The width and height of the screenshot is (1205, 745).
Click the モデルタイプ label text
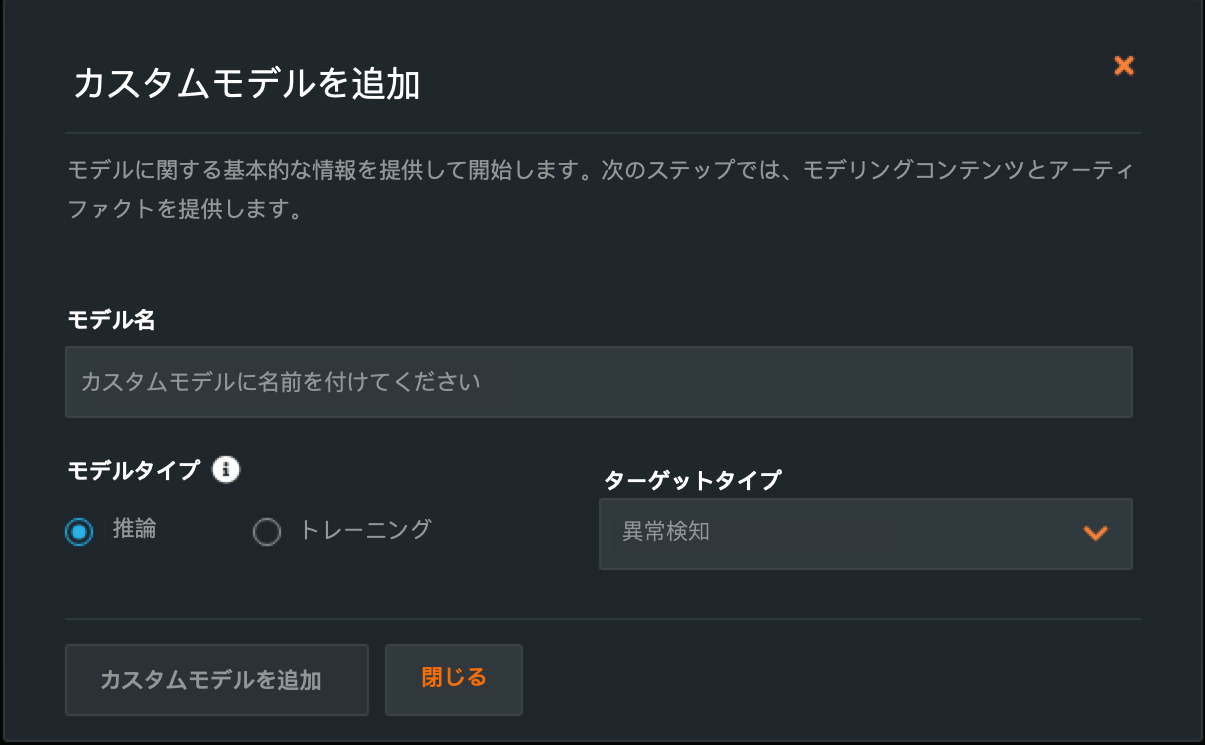134,470
